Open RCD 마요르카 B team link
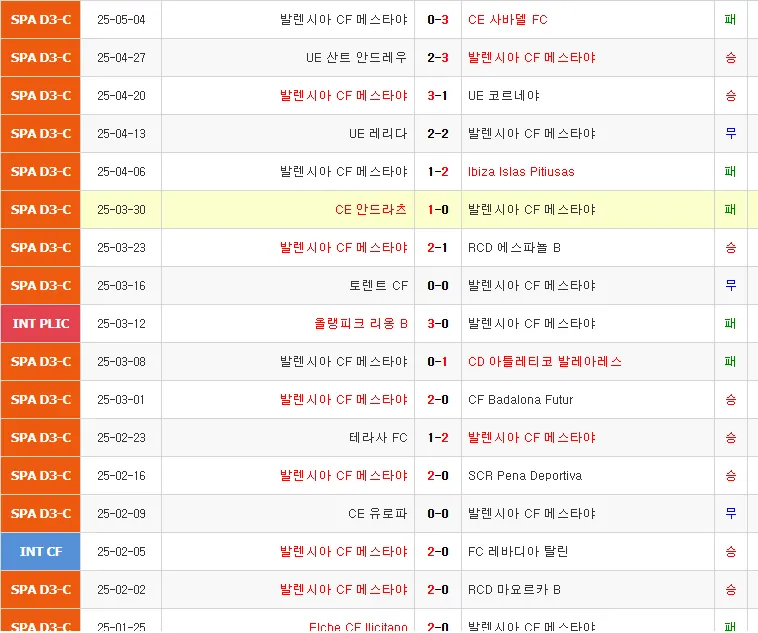758x633 pixels. coord(514,589)
